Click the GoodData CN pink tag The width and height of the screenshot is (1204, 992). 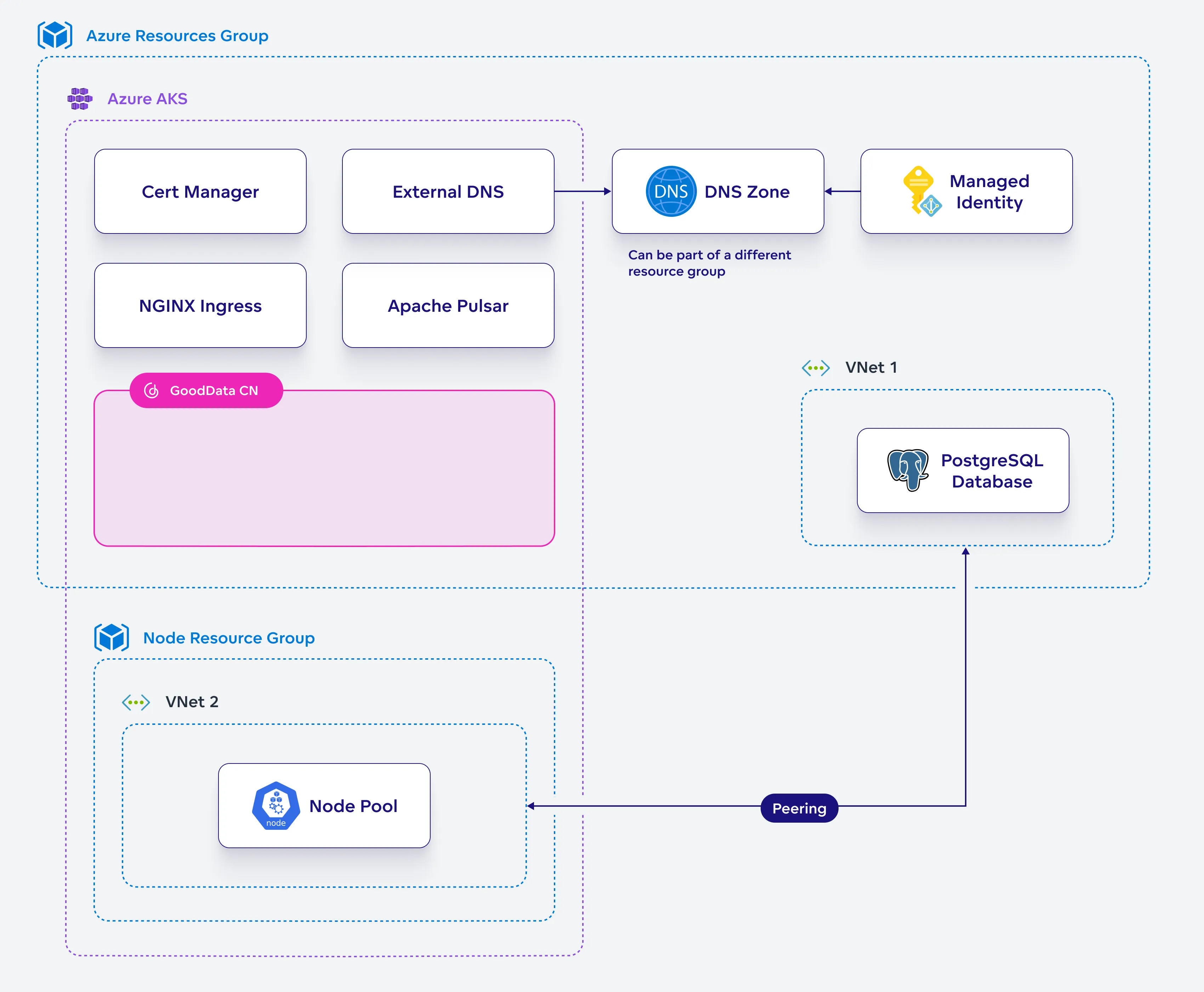pos(206,391)
